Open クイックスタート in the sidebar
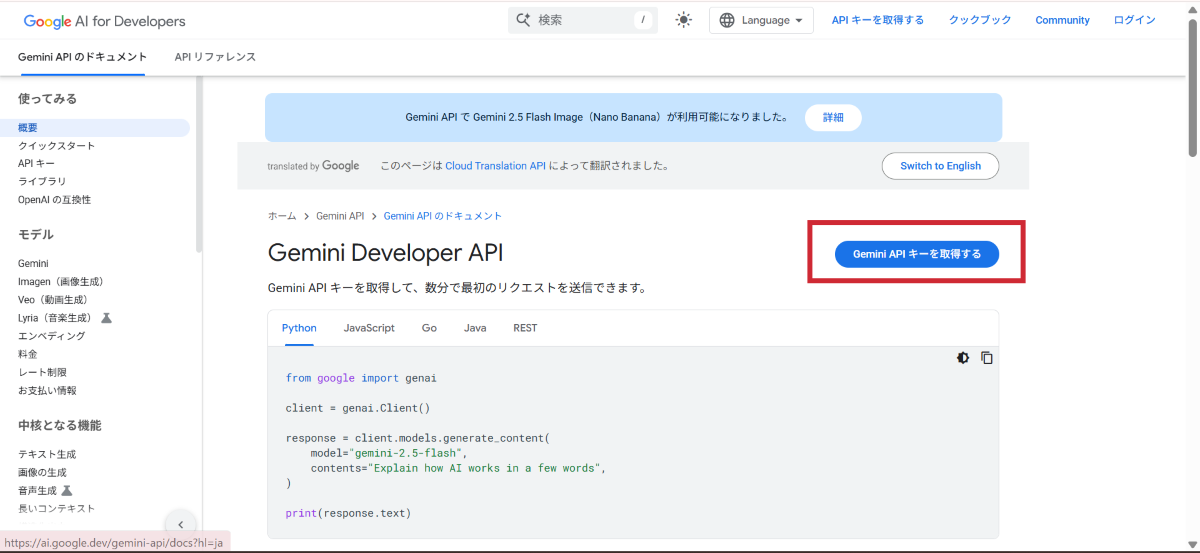Image resolution: width=1200 pixels, height=553 pixels. (57, 146)
